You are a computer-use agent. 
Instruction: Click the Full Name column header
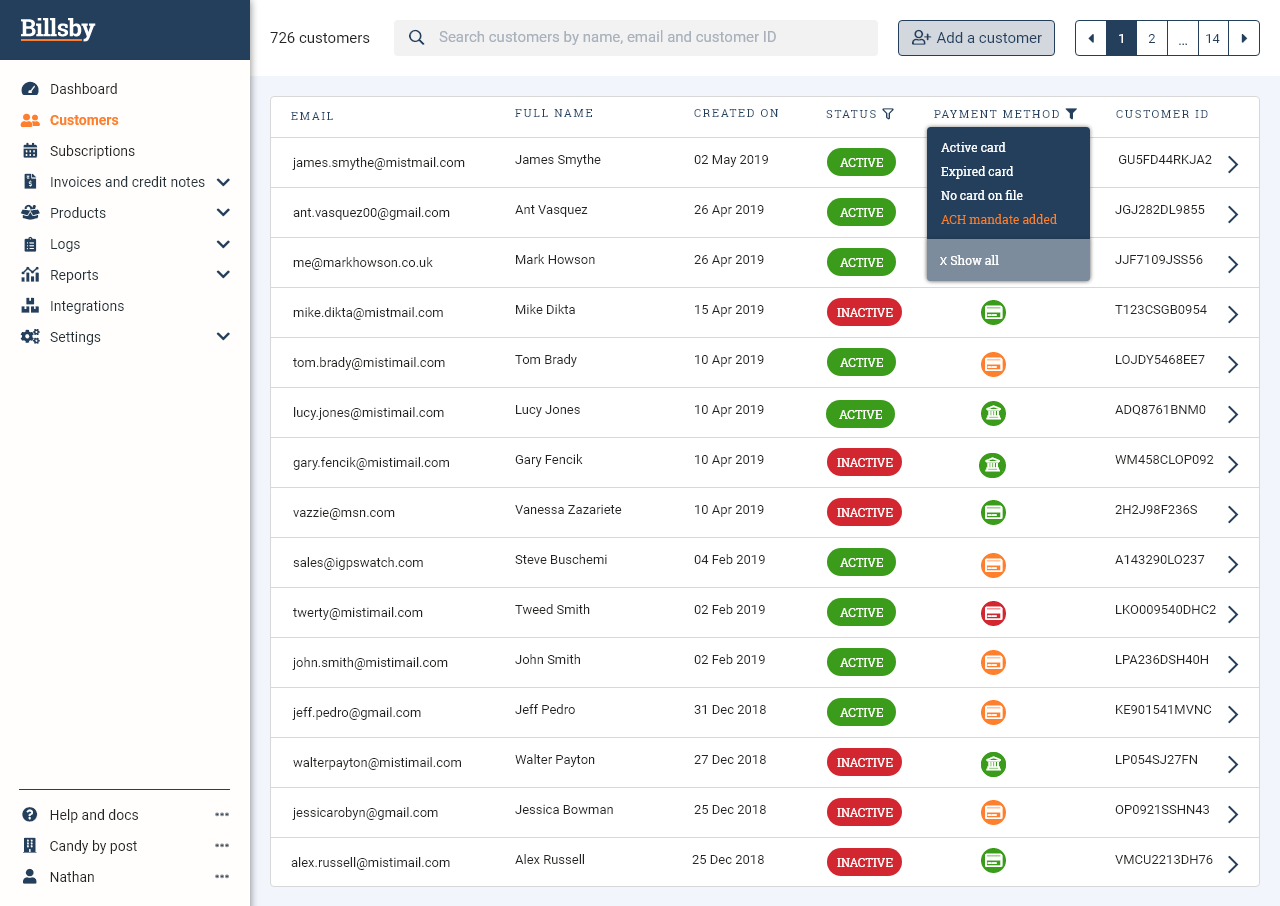[x=554, y=113]
